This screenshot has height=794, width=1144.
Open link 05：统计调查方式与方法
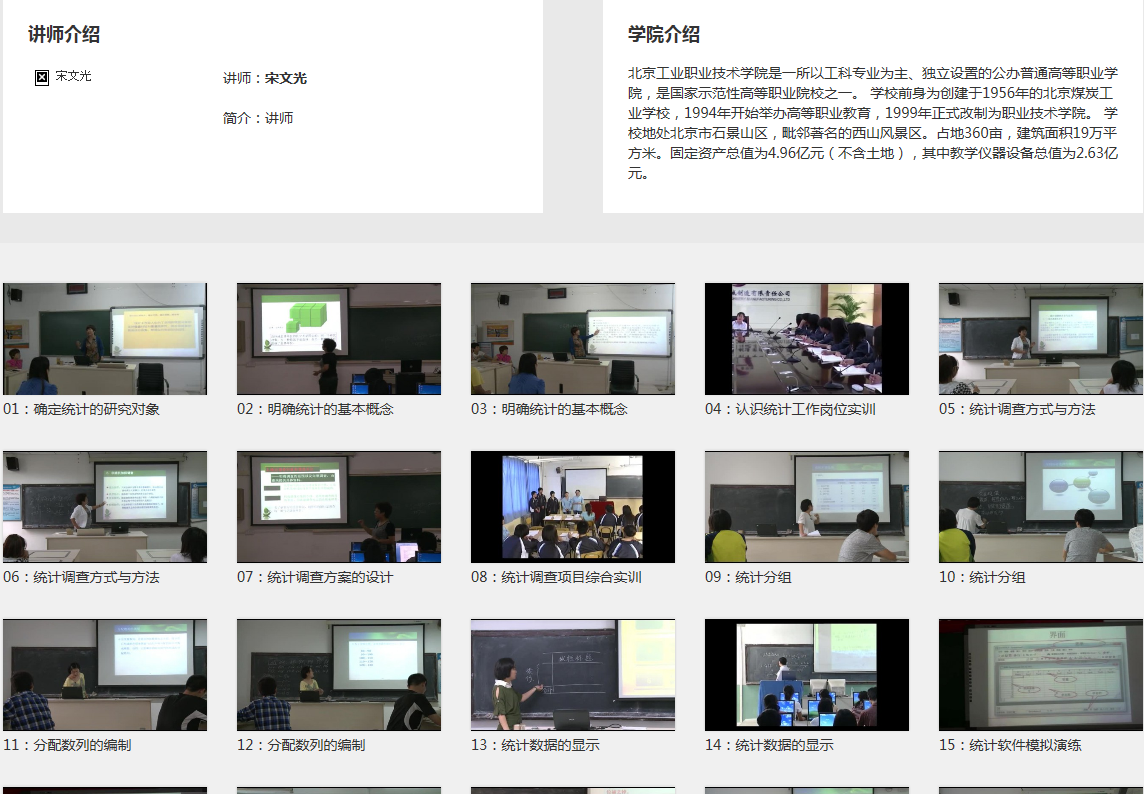click(1017, 409)
